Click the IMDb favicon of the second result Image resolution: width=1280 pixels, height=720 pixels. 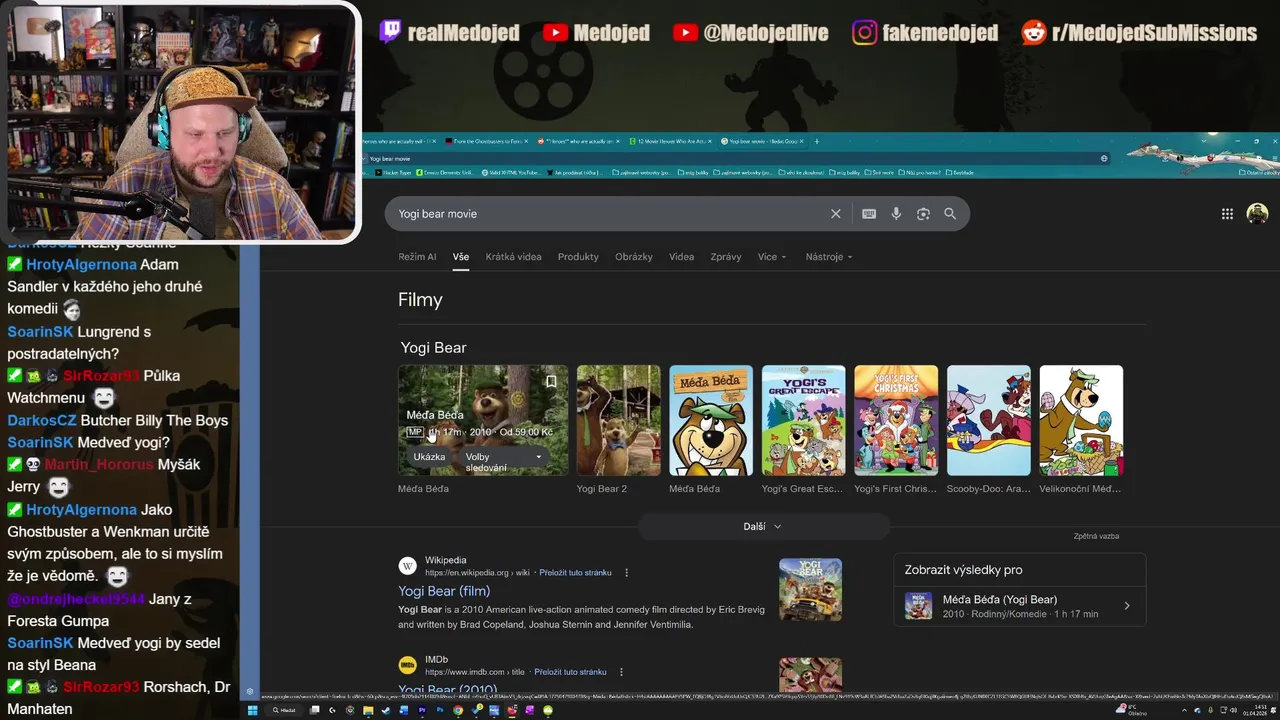coord(407,665)
